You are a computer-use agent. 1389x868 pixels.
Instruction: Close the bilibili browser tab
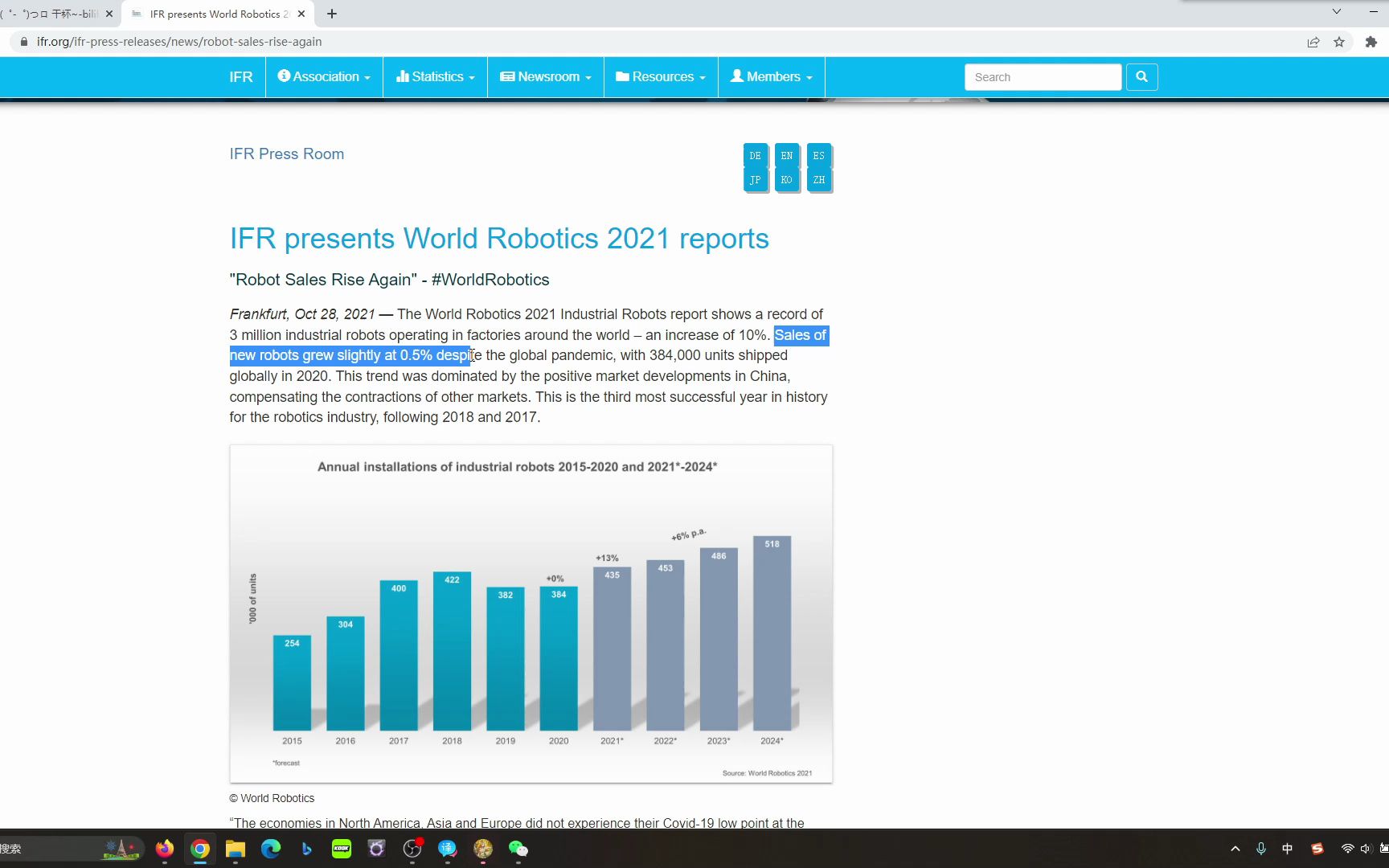point(109,14)
